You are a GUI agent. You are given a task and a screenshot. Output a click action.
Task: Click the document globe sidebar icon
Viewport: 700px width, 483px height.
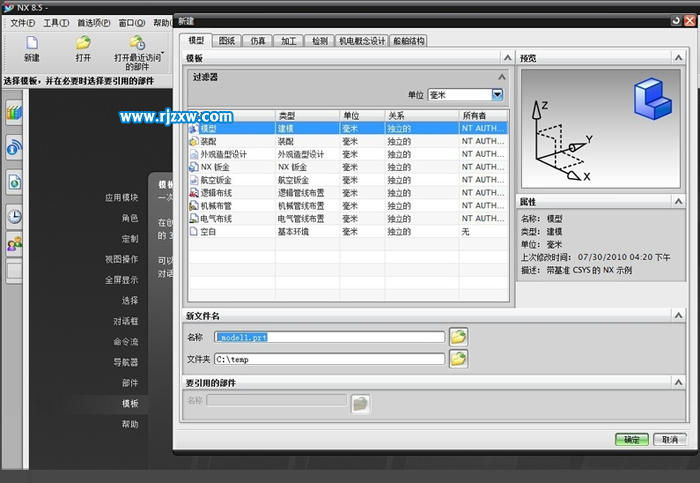pos(14,182)
